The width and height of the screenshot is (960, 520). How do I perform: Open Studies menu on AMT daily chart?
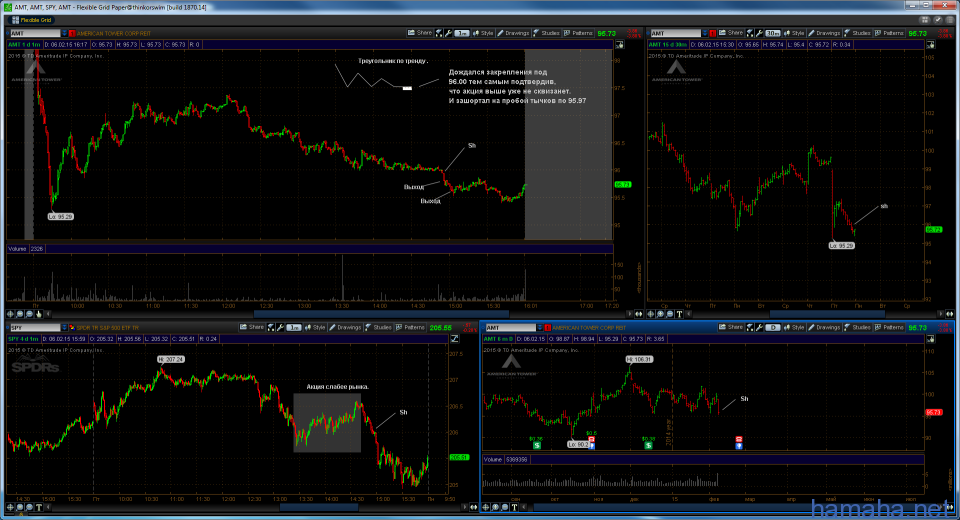click(857, 327)
